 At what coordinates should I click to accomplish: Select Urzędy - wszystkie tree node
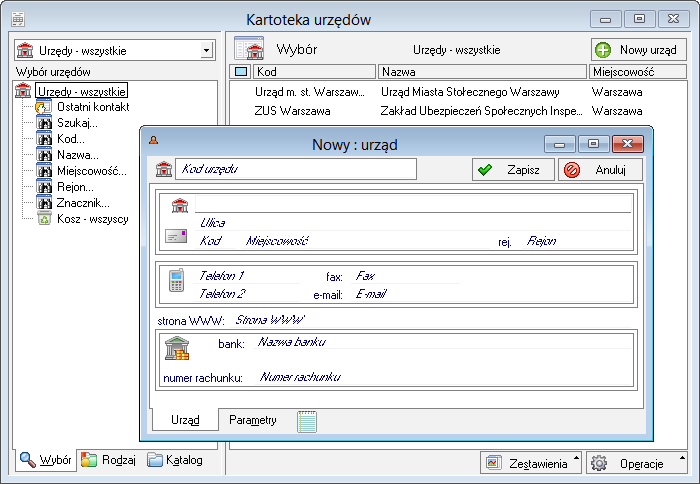(x=81, y=91)
